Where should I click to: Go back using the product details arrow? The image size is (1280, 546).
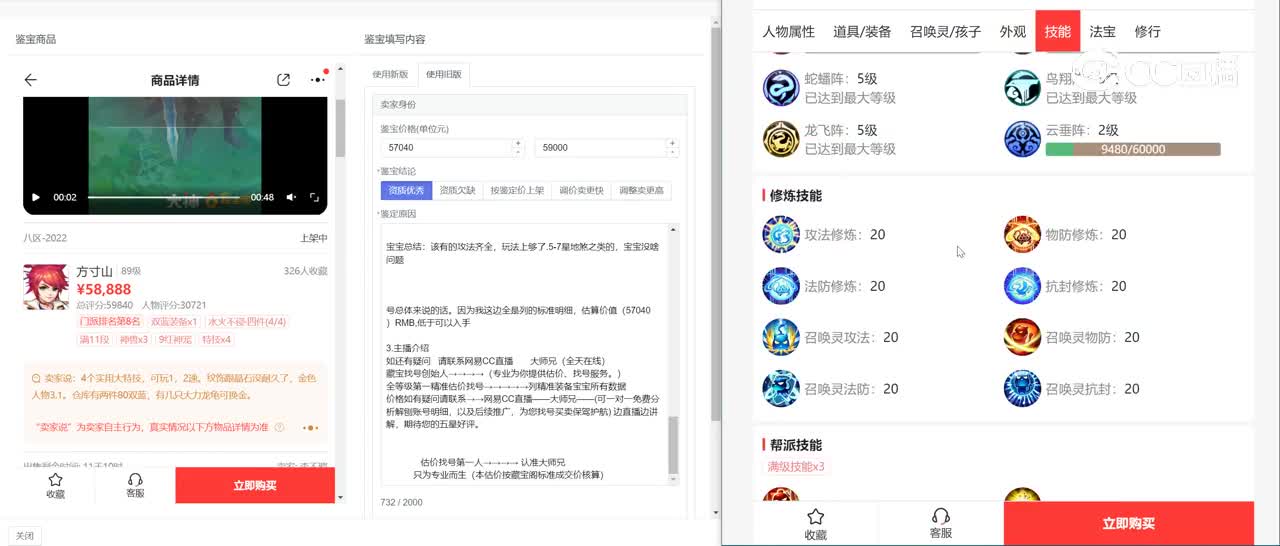[x=31, y=80]
